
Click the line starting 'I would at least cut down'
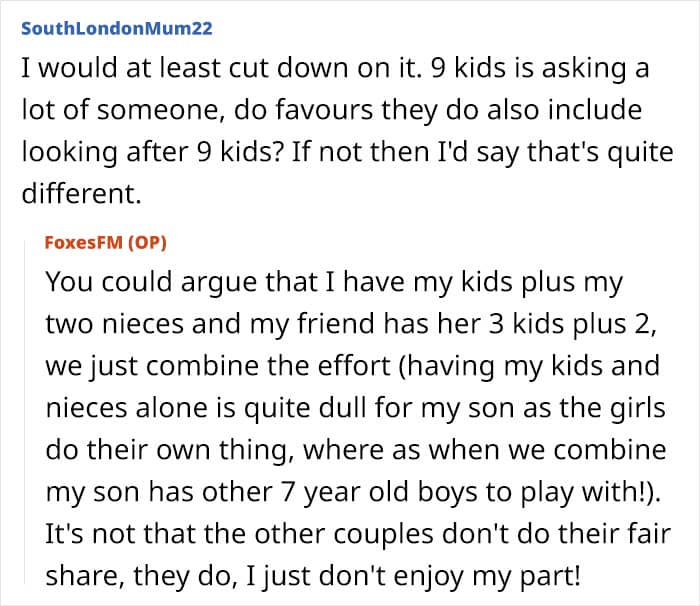(335, 68)
